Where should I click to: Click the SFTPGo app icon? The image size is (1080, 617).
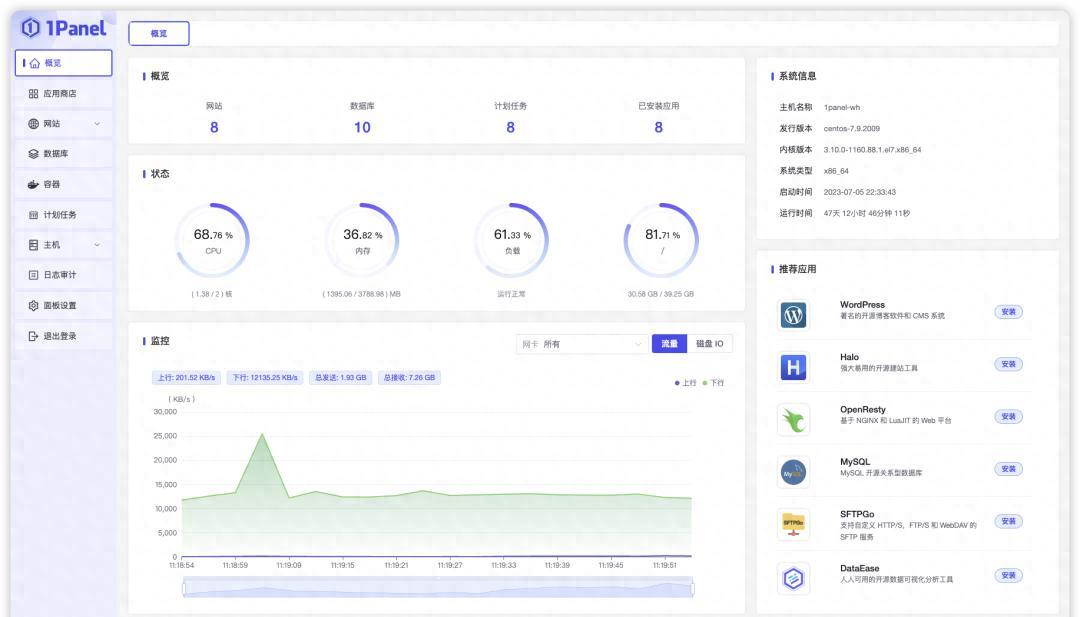(x=793, y=525)
